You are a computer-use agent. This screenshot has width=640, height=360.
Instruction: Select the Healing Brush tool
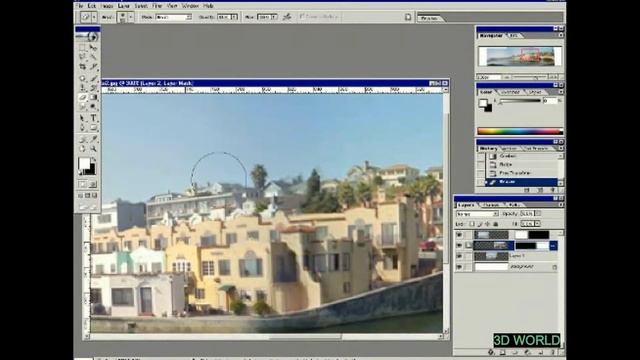click(x=82, y=78)
